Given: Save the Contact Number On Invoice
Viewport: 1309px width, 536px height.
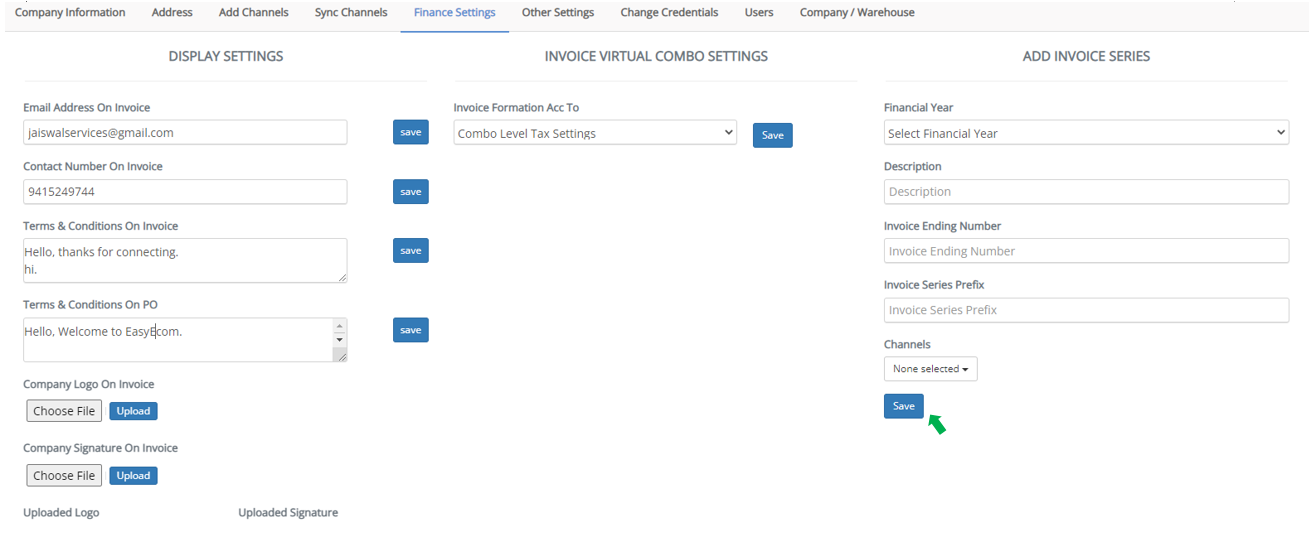Looking at the screenshot, I should click(x=411, y=191).
